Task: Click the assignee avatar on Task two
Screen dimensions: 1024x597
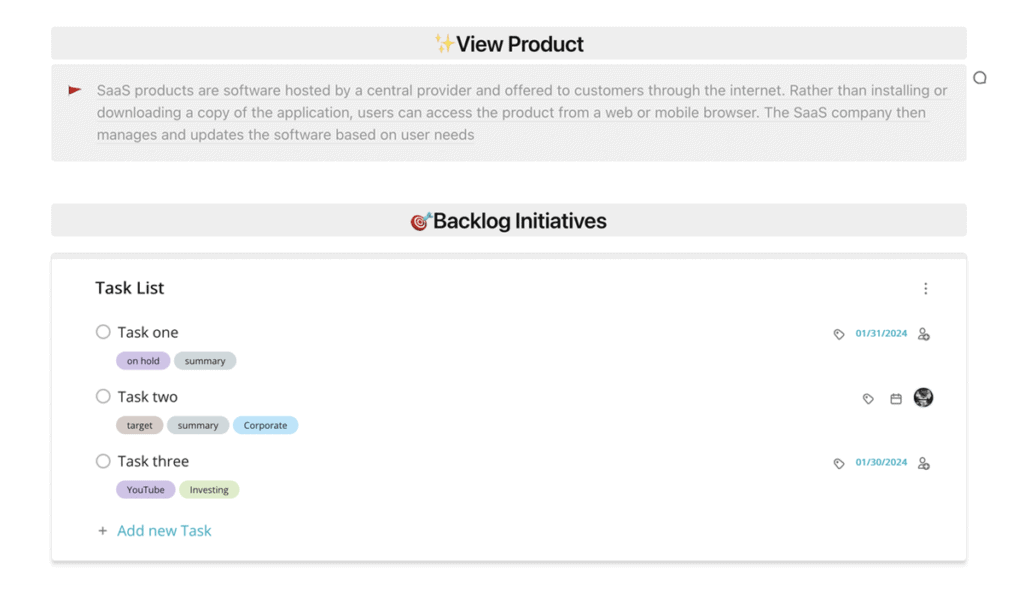Action: 922,397
